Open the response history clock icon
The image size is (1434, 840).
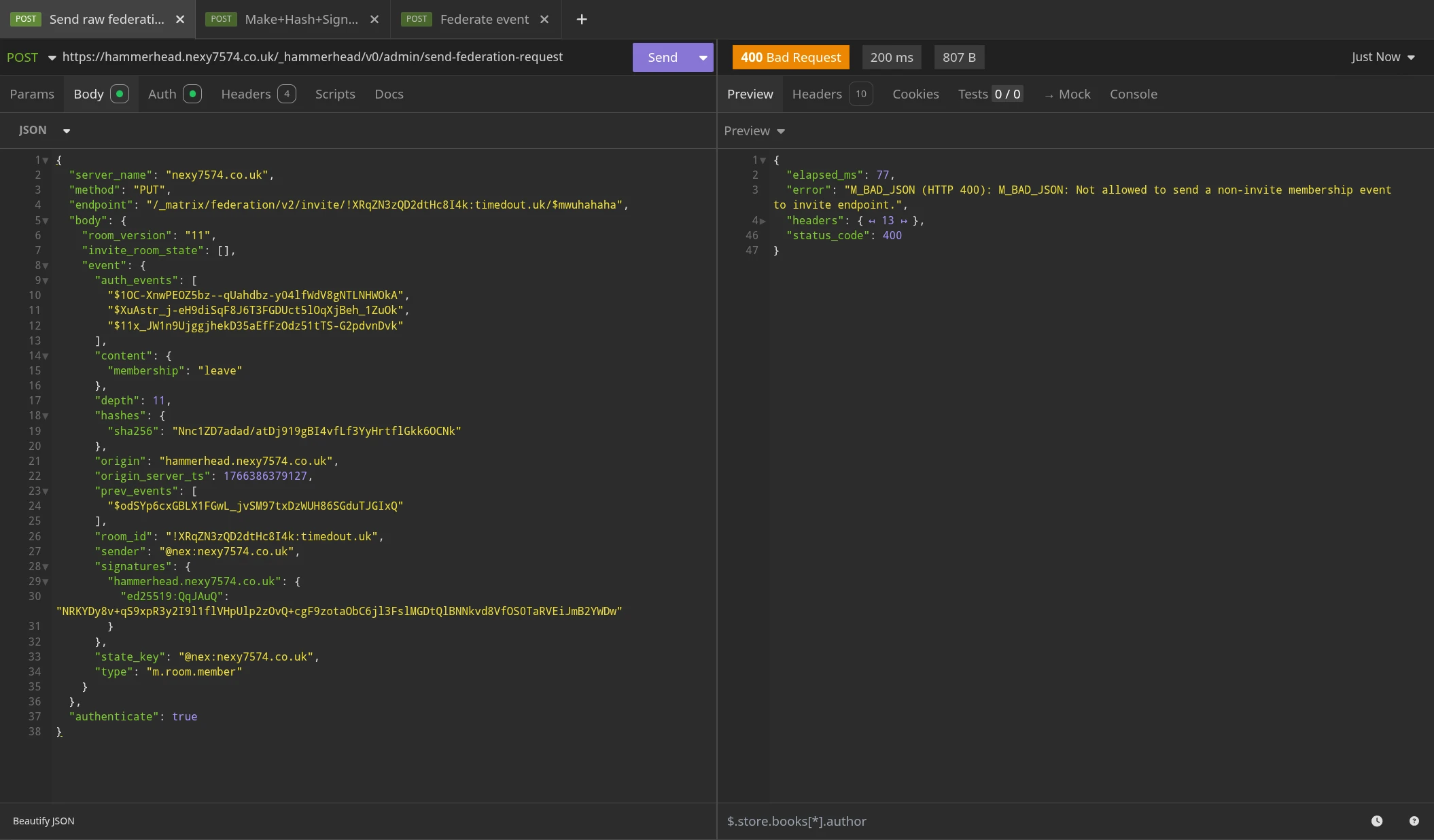1377,821
